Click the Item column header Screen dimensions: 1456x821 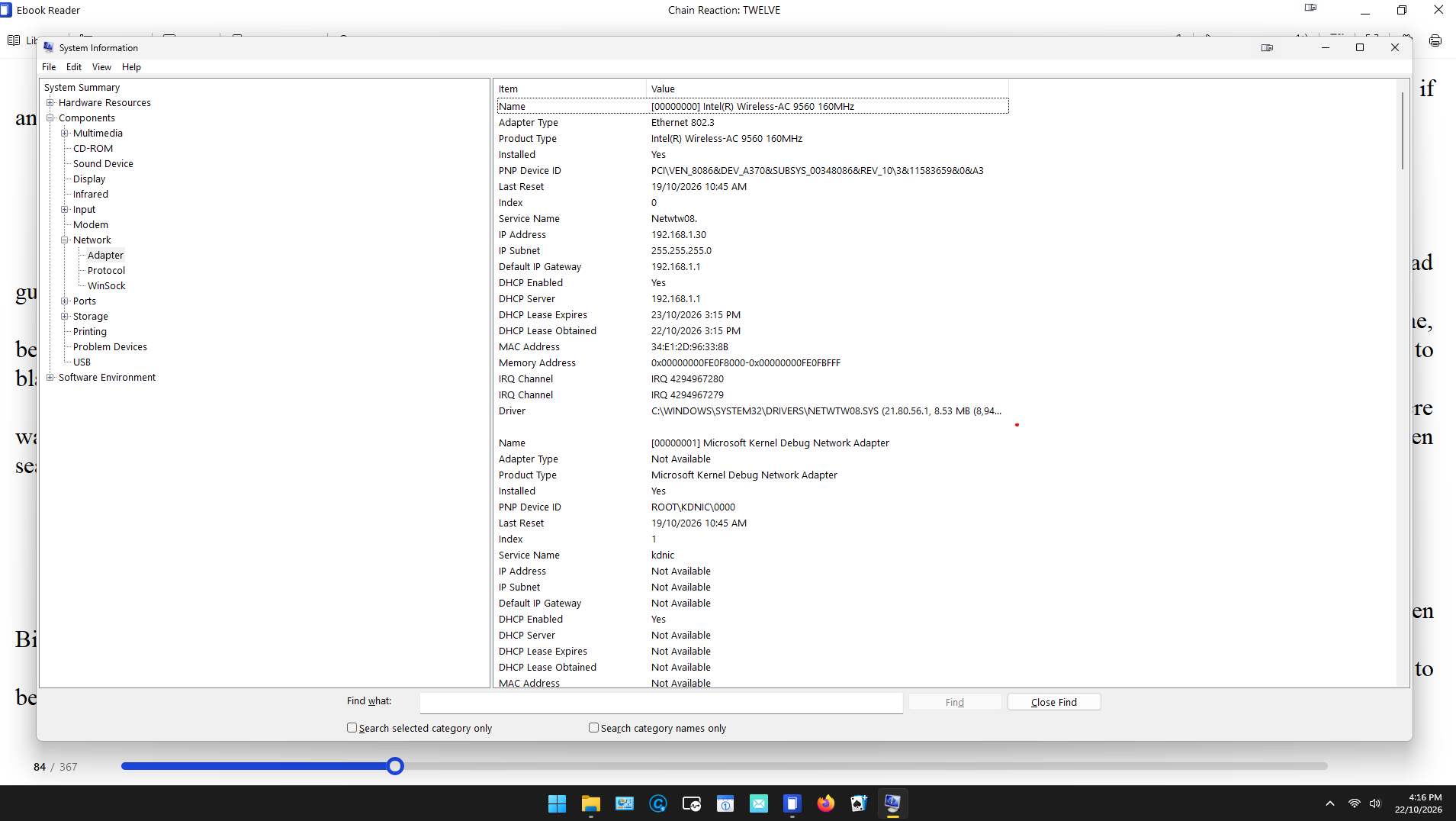tap(571, 89)
